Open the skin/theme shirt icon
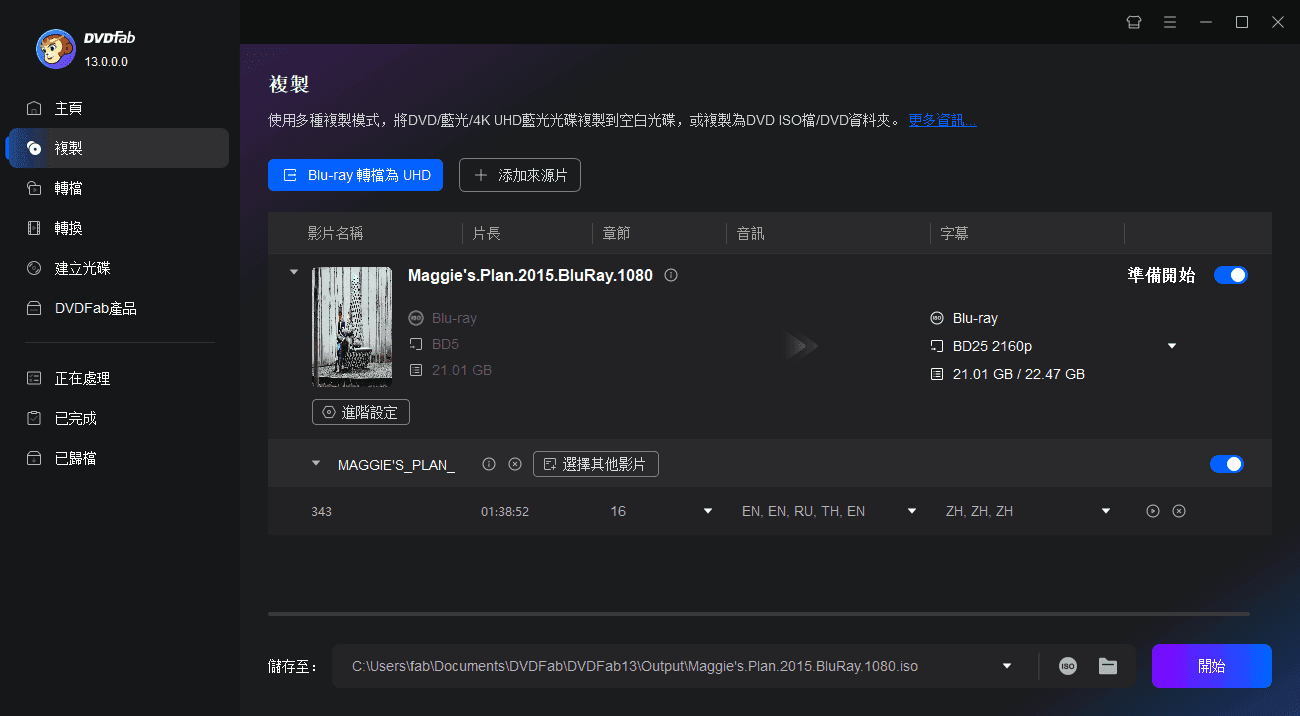This screenshot has width=1300, height=716. (x=1133, y=22)
